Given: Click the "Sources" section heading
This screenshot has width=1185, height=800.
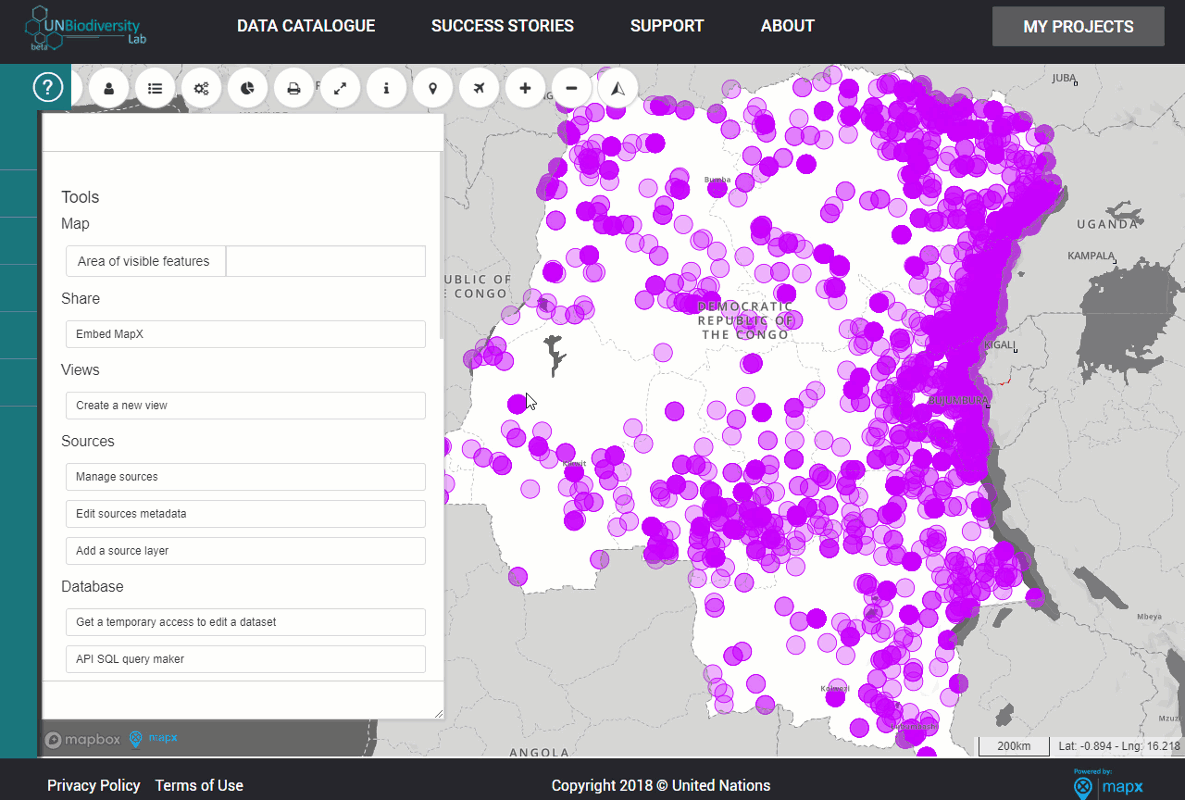Looking at the screenshot, I should (x=88, y=441).
